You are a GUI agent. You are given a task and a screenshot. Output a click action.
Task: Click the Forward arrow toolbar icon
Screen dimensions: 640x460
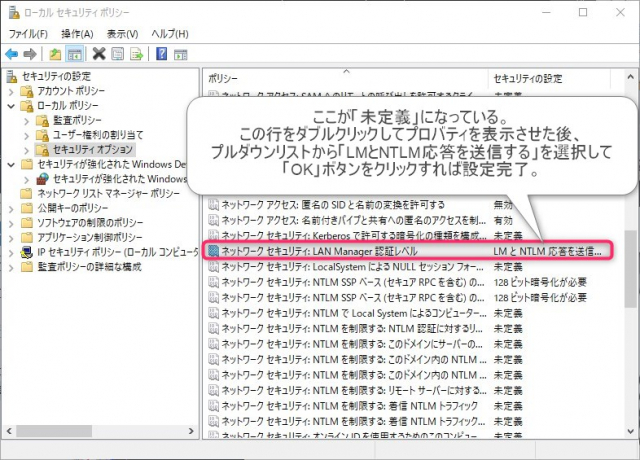[30, 54]
